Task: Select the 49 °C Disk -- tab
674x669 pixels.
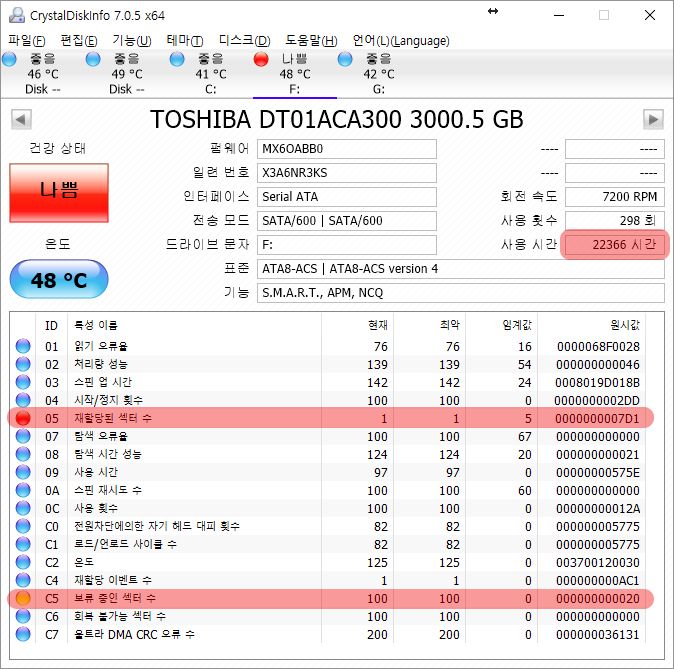Action: click(126, 74)
